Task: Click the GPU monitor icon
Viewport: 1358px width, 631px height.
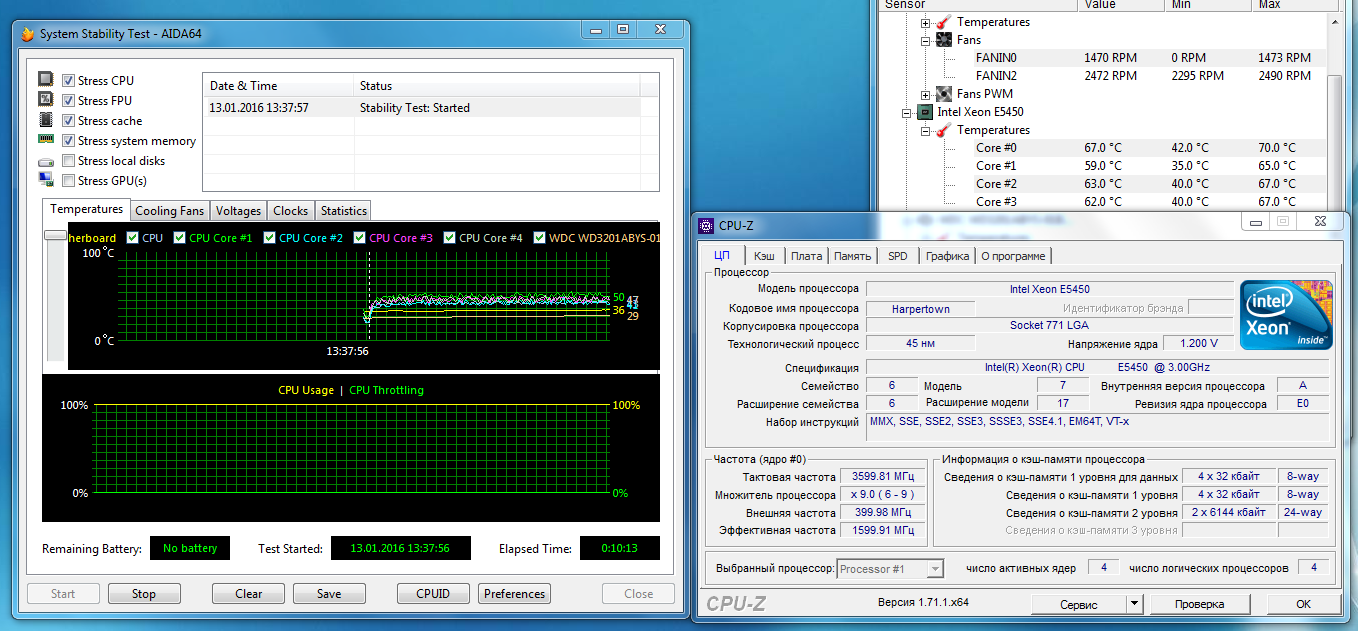Action: point(45,180)
